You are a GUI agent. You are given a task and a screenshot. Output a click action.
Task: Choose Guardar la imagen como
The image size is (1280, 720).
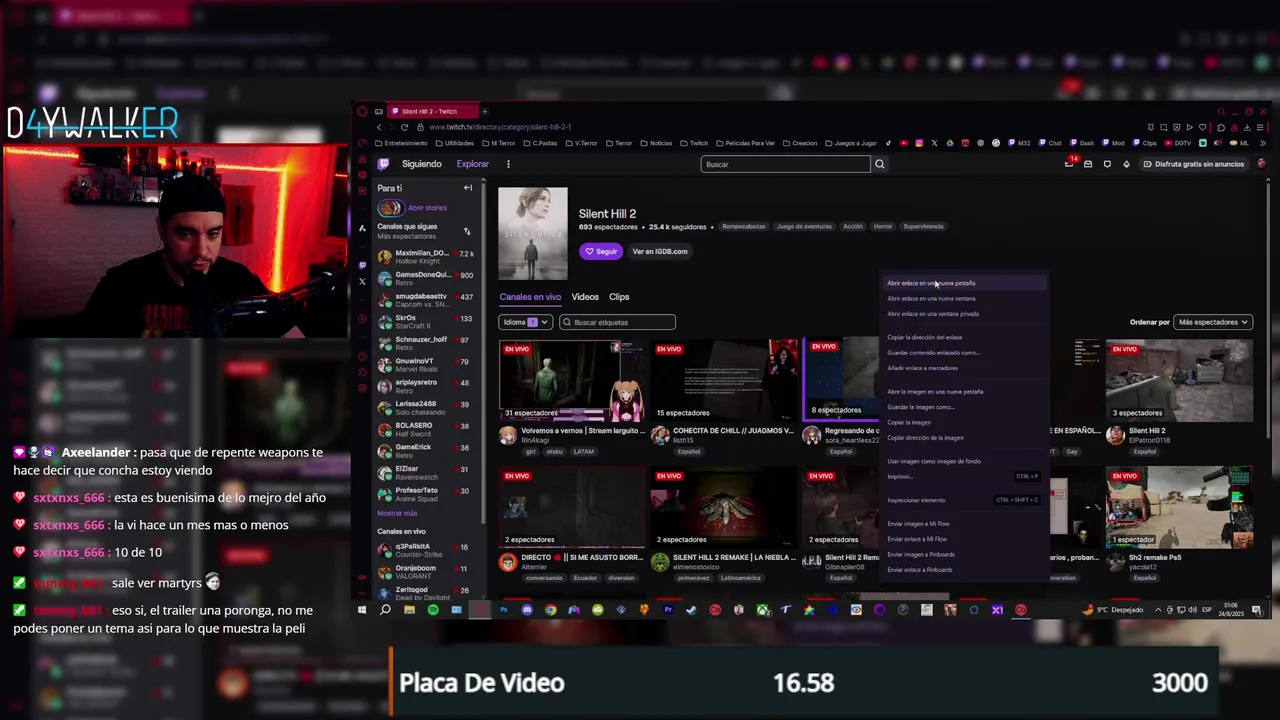[x=963, y=407]
